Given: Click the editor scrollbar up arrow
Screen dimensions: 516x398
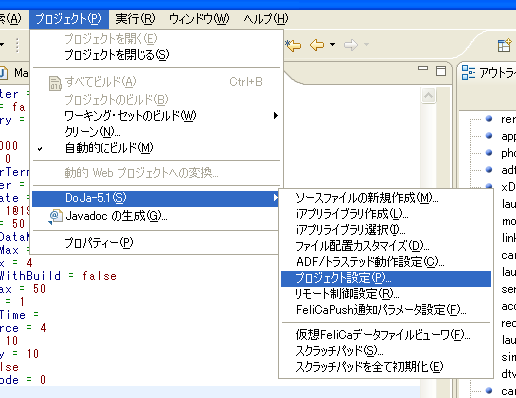Looking at the screenshot, I should (428, 96).
